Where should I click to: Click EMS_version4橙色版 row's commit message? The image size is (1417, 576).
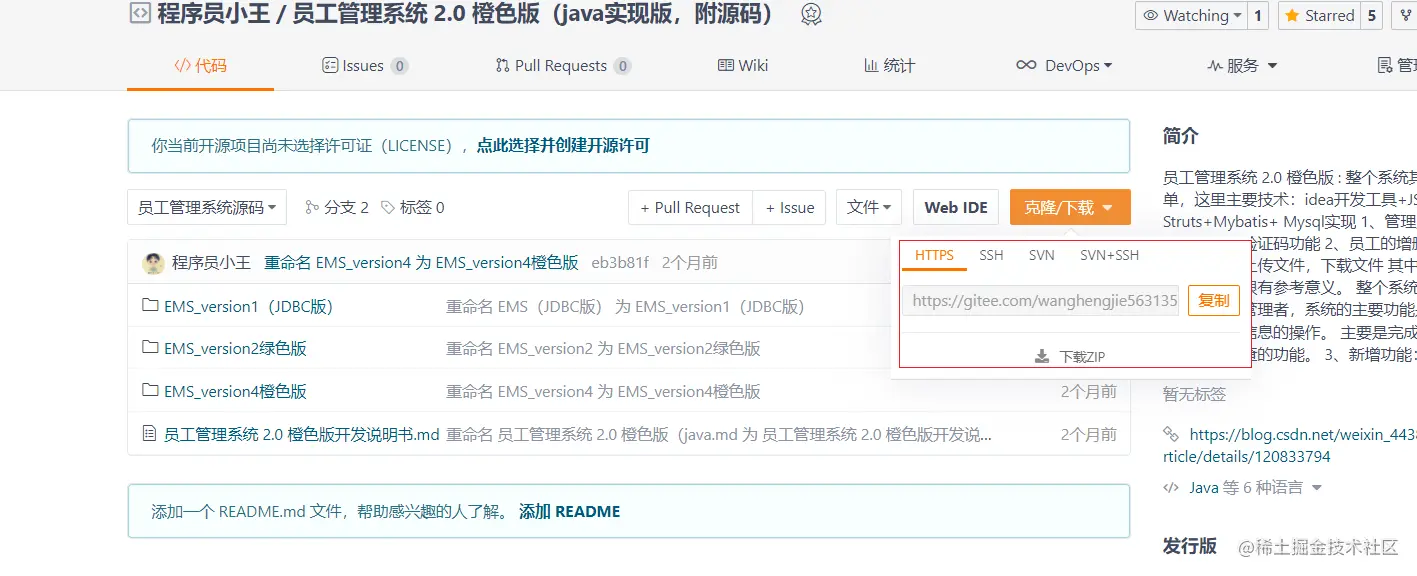pos(603,391)
